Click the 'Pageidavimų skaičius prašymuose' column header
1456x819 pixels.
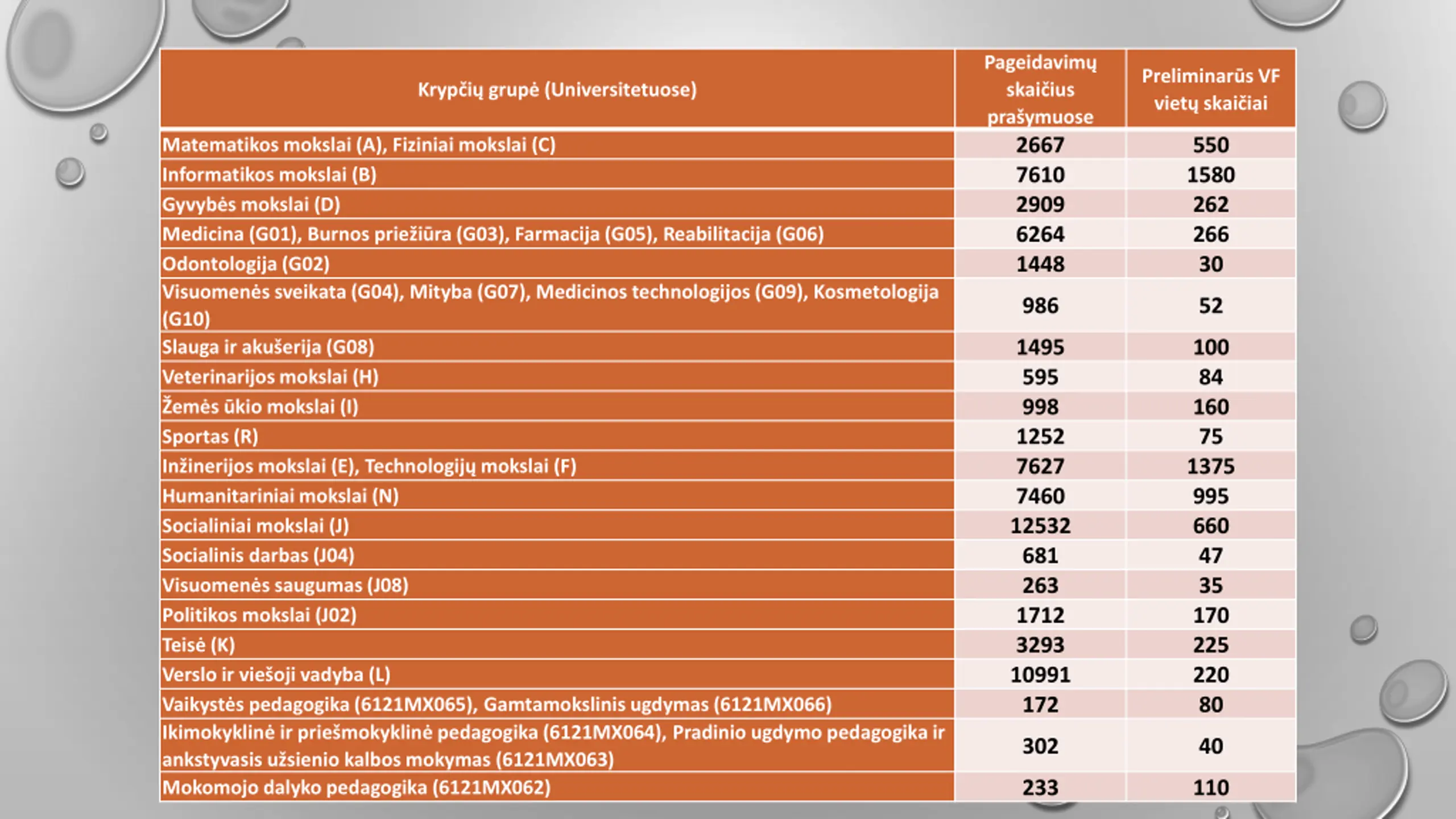pyautogui.click(x=1040, y=89)
